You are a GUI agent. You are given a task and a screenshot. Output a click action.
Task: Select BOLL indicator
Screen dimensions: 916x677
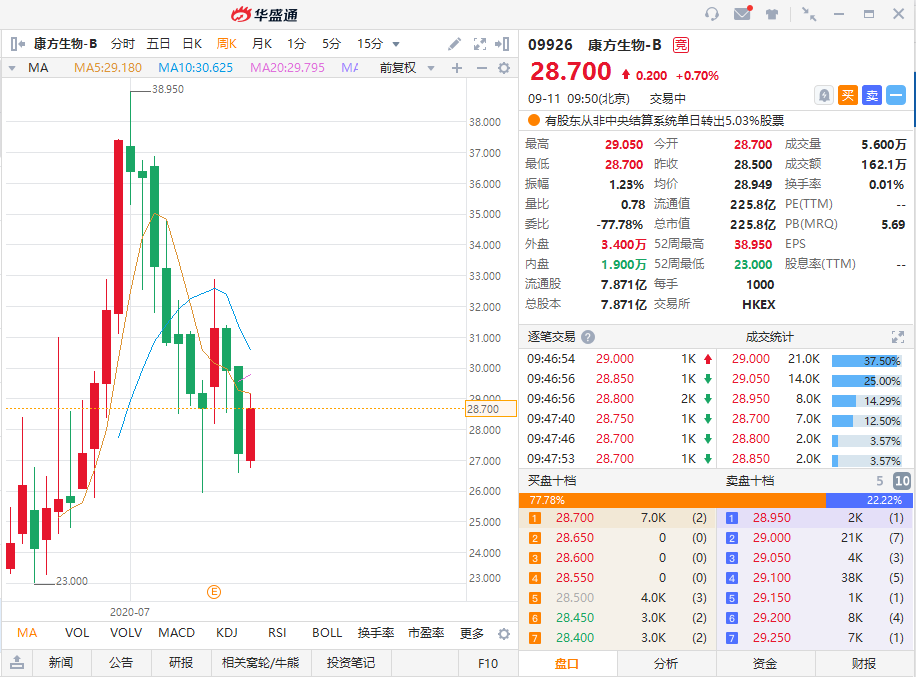click(x=327, y=633)
